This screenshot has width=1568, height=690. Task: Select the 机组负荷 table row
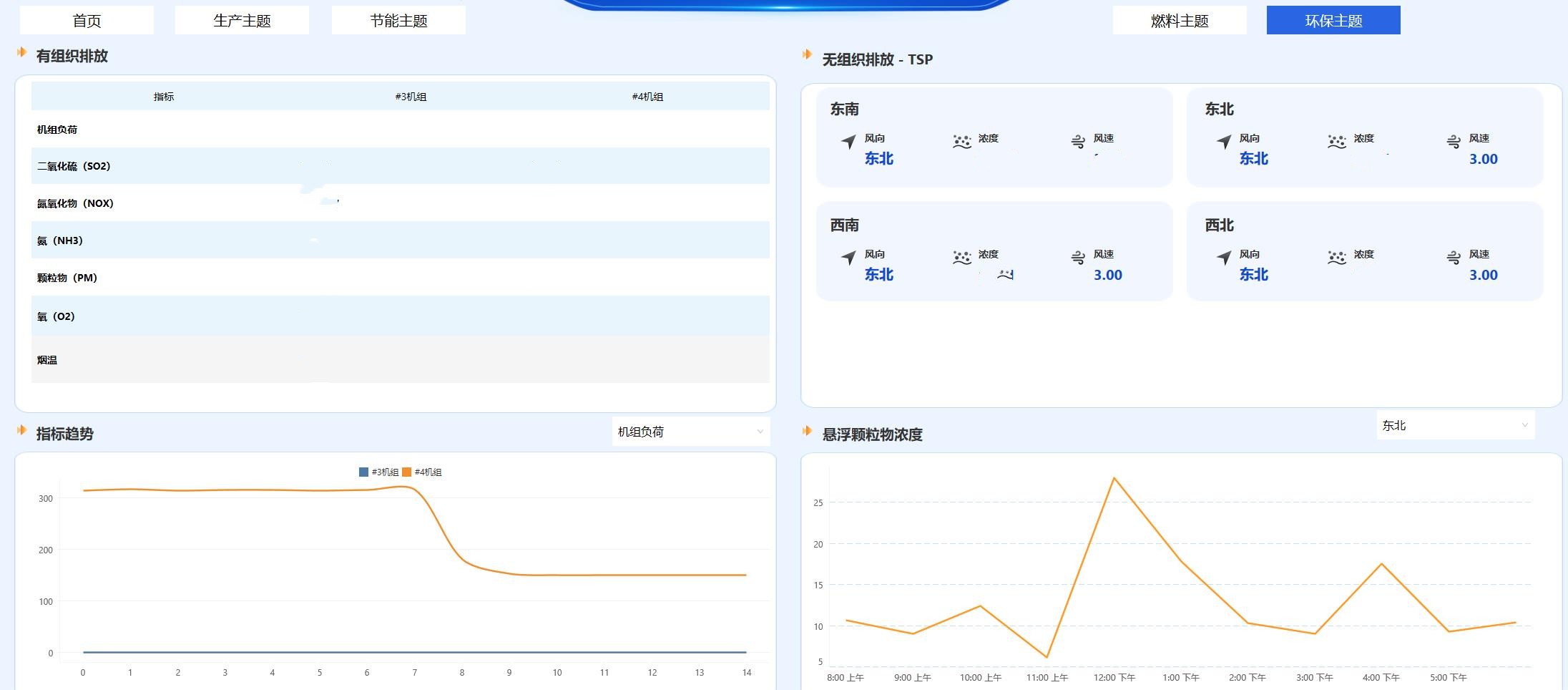click(401, 130)
